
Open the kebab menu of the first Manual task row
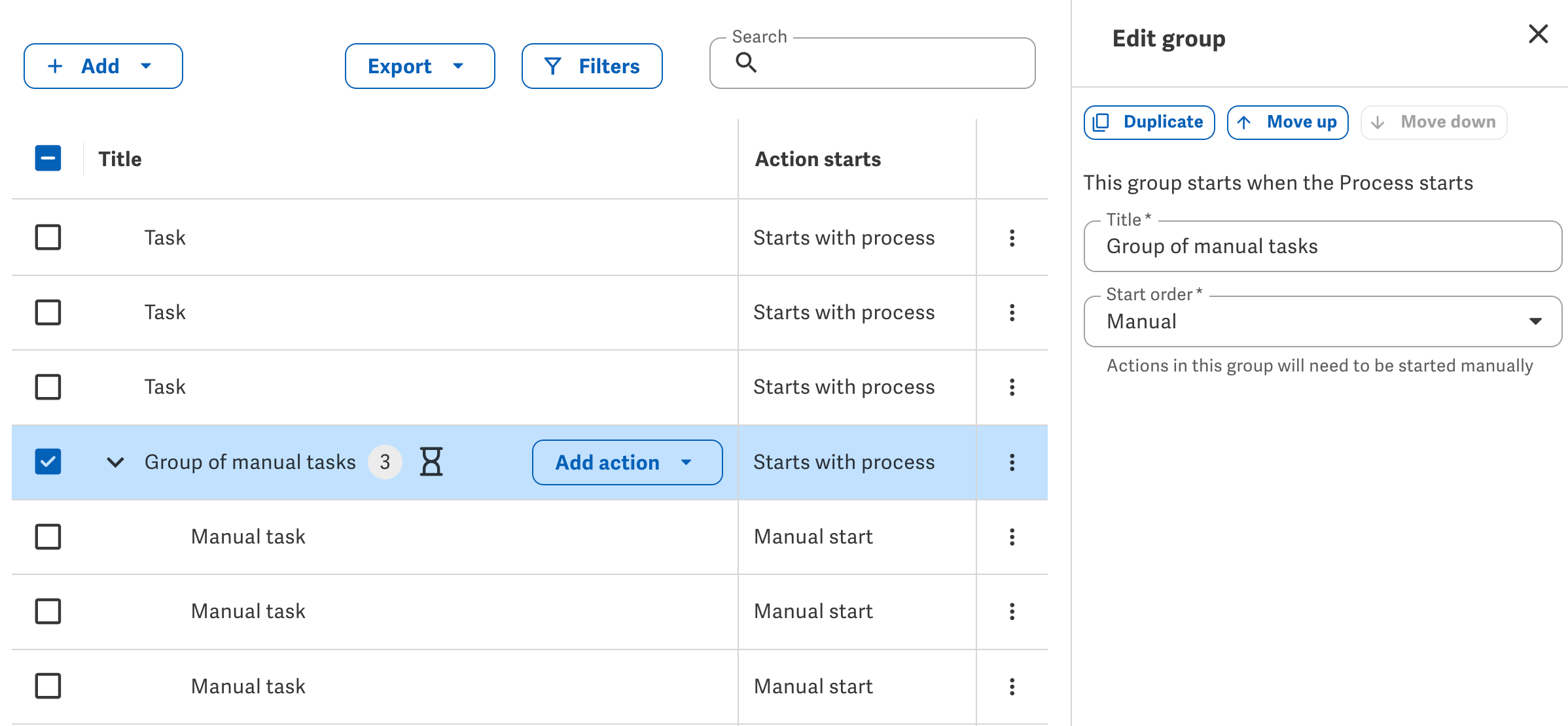[1012, 537]
